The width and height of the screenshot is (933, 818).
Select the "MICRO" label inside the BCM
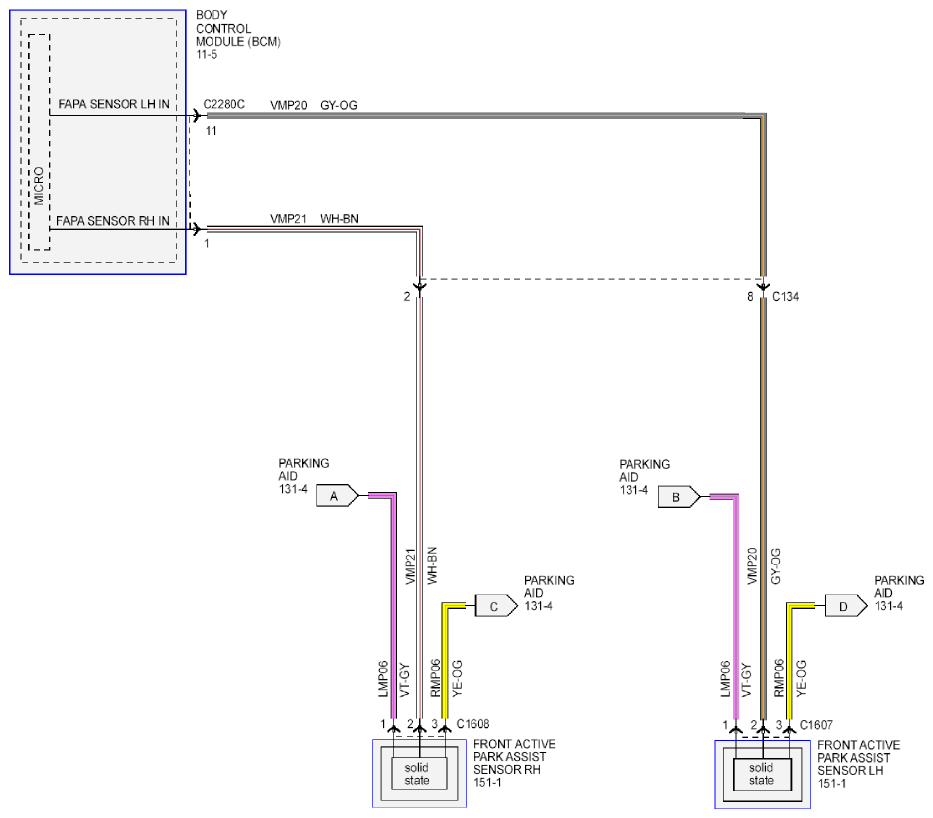pos(39,186)
